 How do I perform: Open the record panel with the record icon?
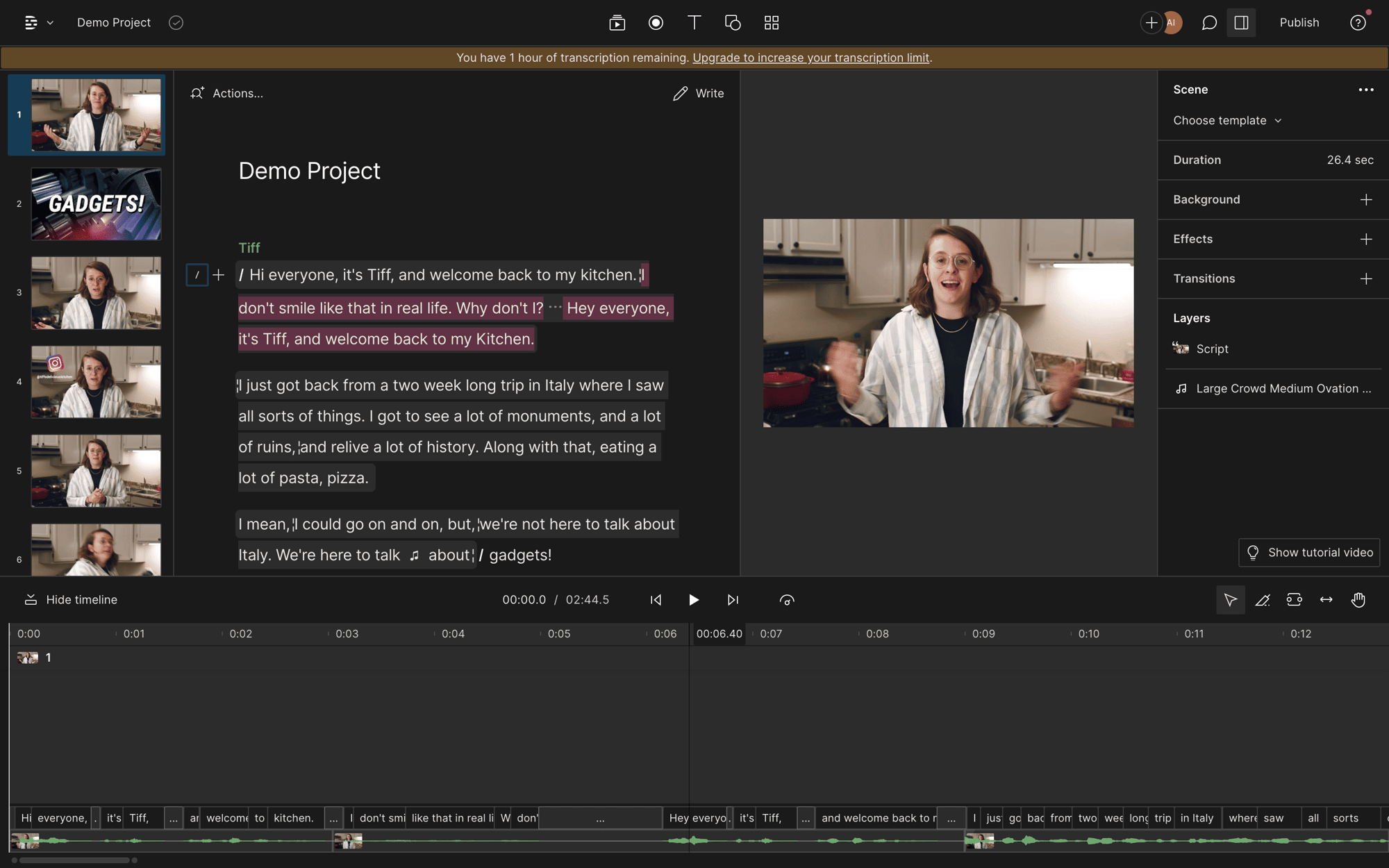click(656, 22)
